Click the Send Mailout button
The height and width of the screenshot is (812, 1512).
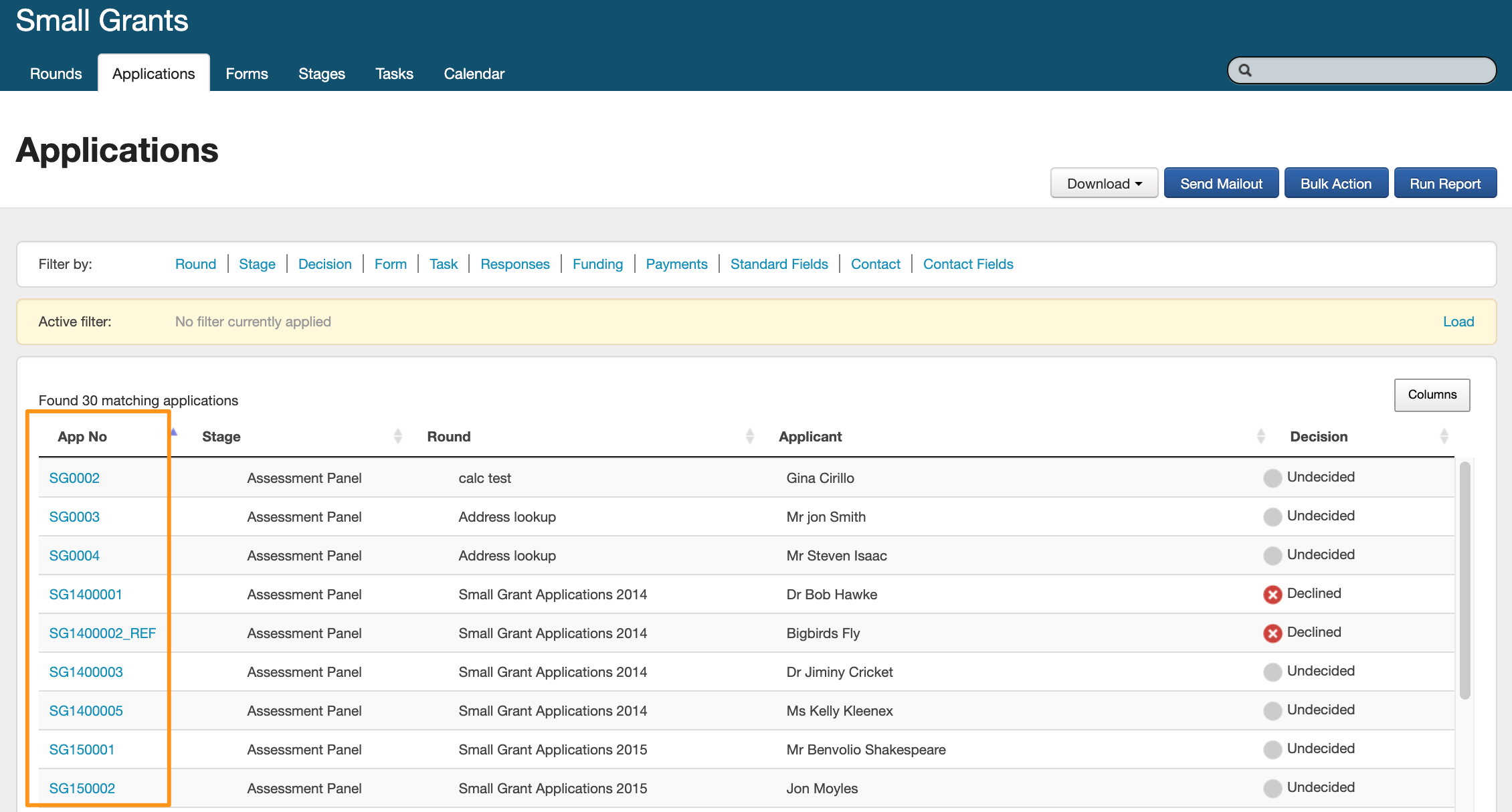pyautogui.click(x=1221, y=183)
